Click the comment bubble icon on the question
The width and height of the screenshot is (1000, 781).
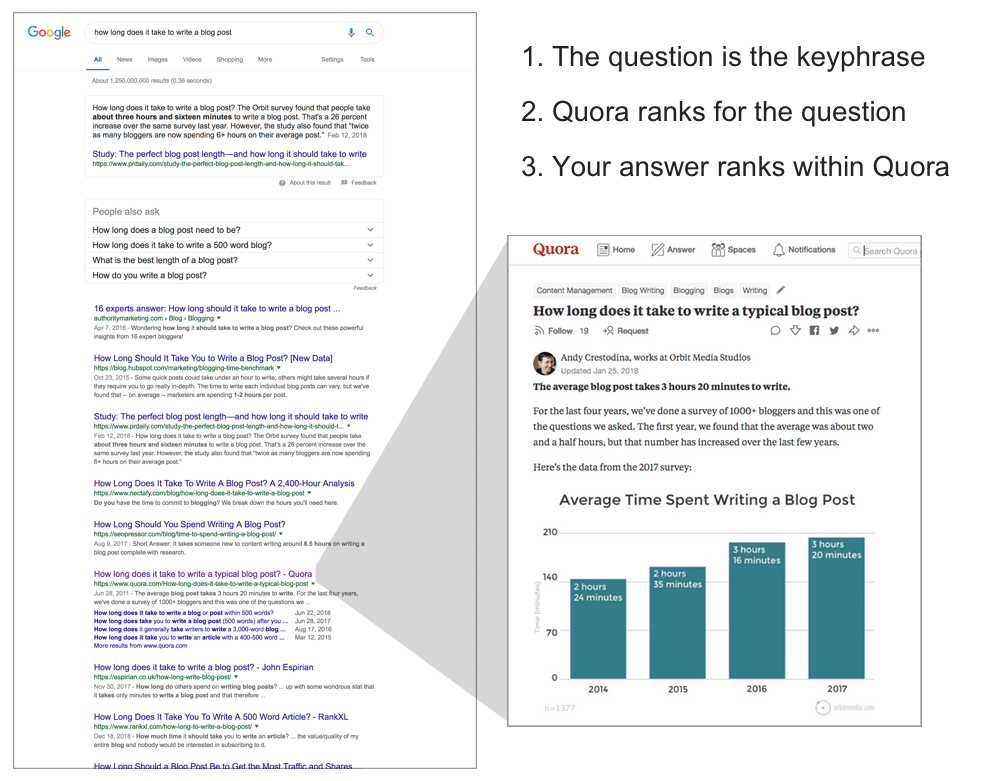776,330
